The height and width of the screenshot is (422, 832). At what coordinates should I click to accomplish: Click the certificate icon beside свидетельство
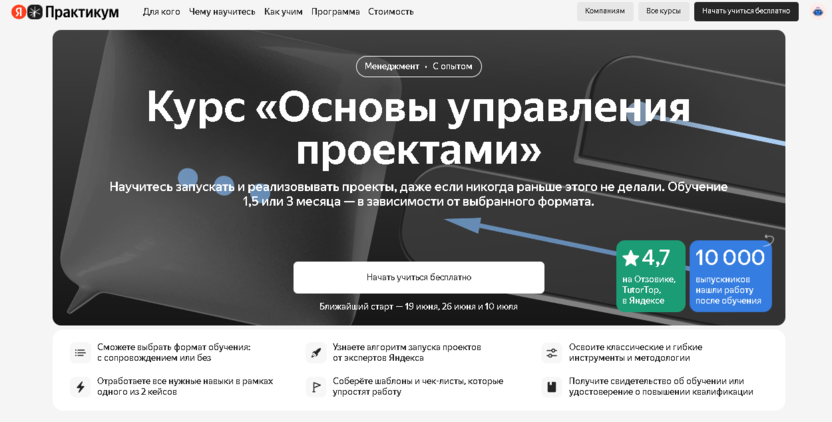(x=552, y=387)
